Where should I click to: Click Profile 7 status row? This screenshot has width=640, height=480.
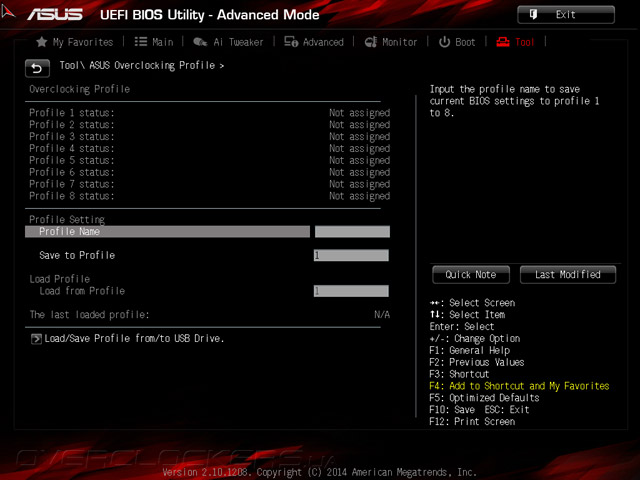coord(209,184)
